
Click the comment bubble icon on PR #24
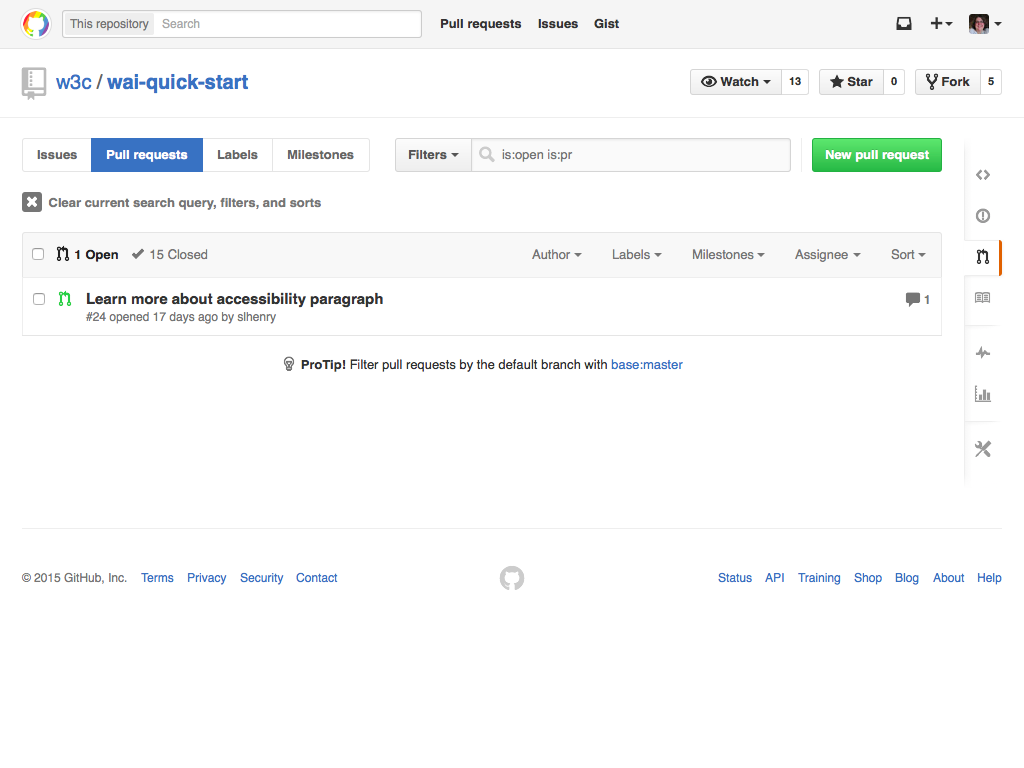tap(912, 299)
